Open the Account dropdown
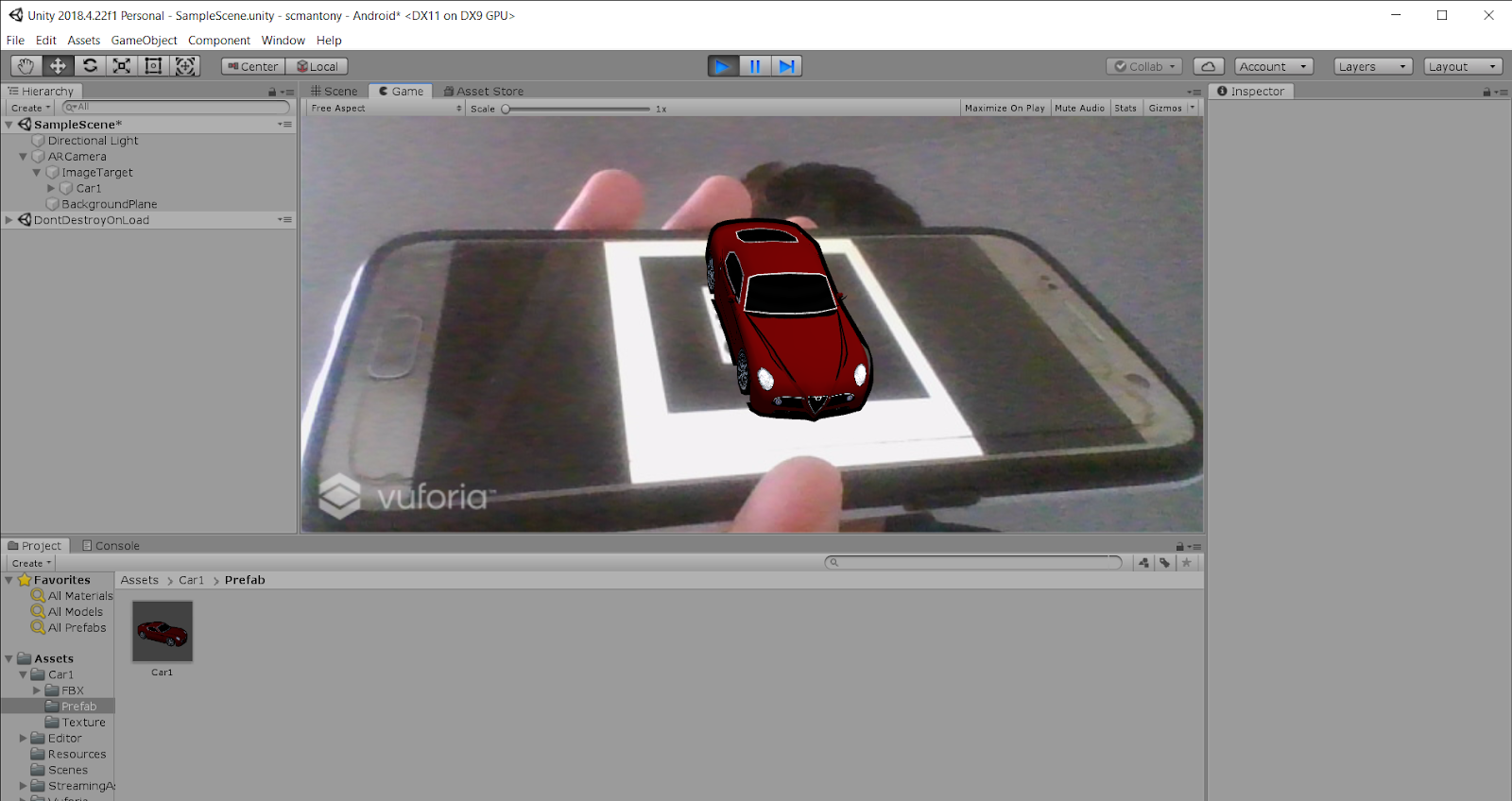The width and height of the screenshot is (1512, 801). coord(1274,66)
